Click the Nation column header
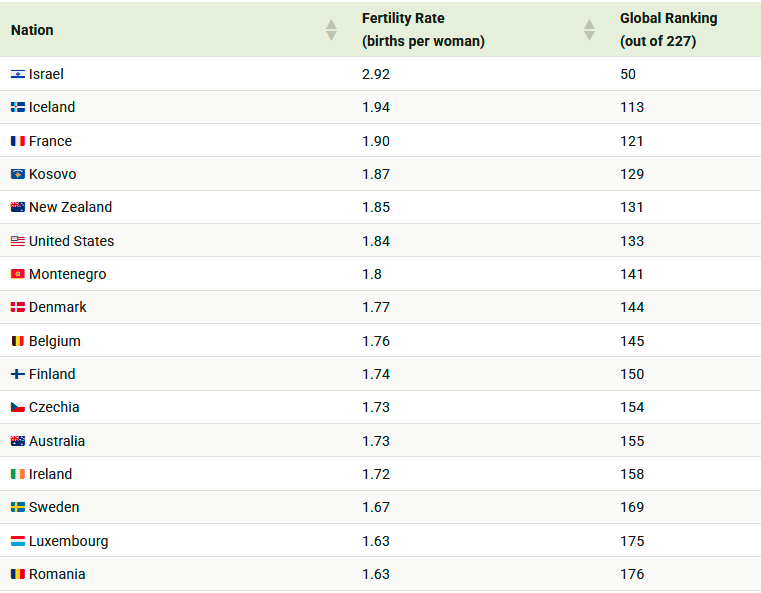This screenshot has height=593, width=761. [33, 30]
